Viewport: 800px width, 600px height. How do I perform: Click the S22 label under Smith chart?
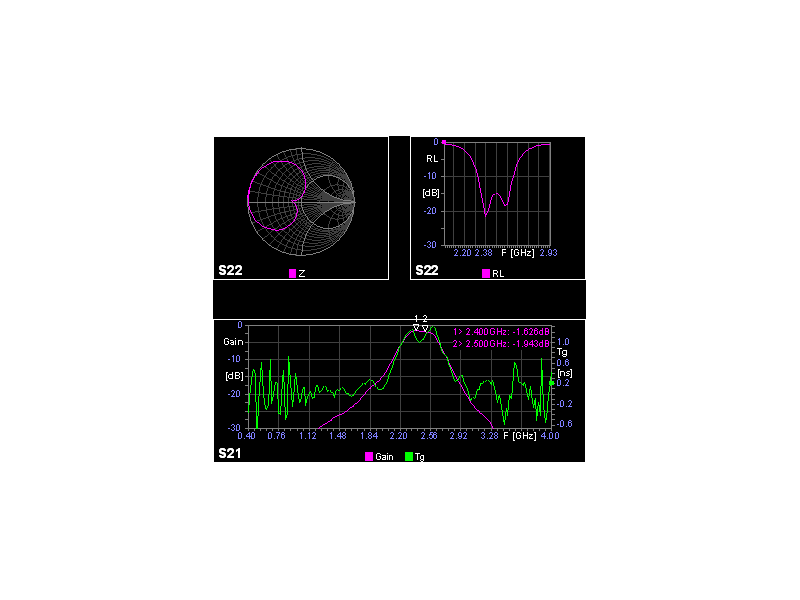(231, 270)
